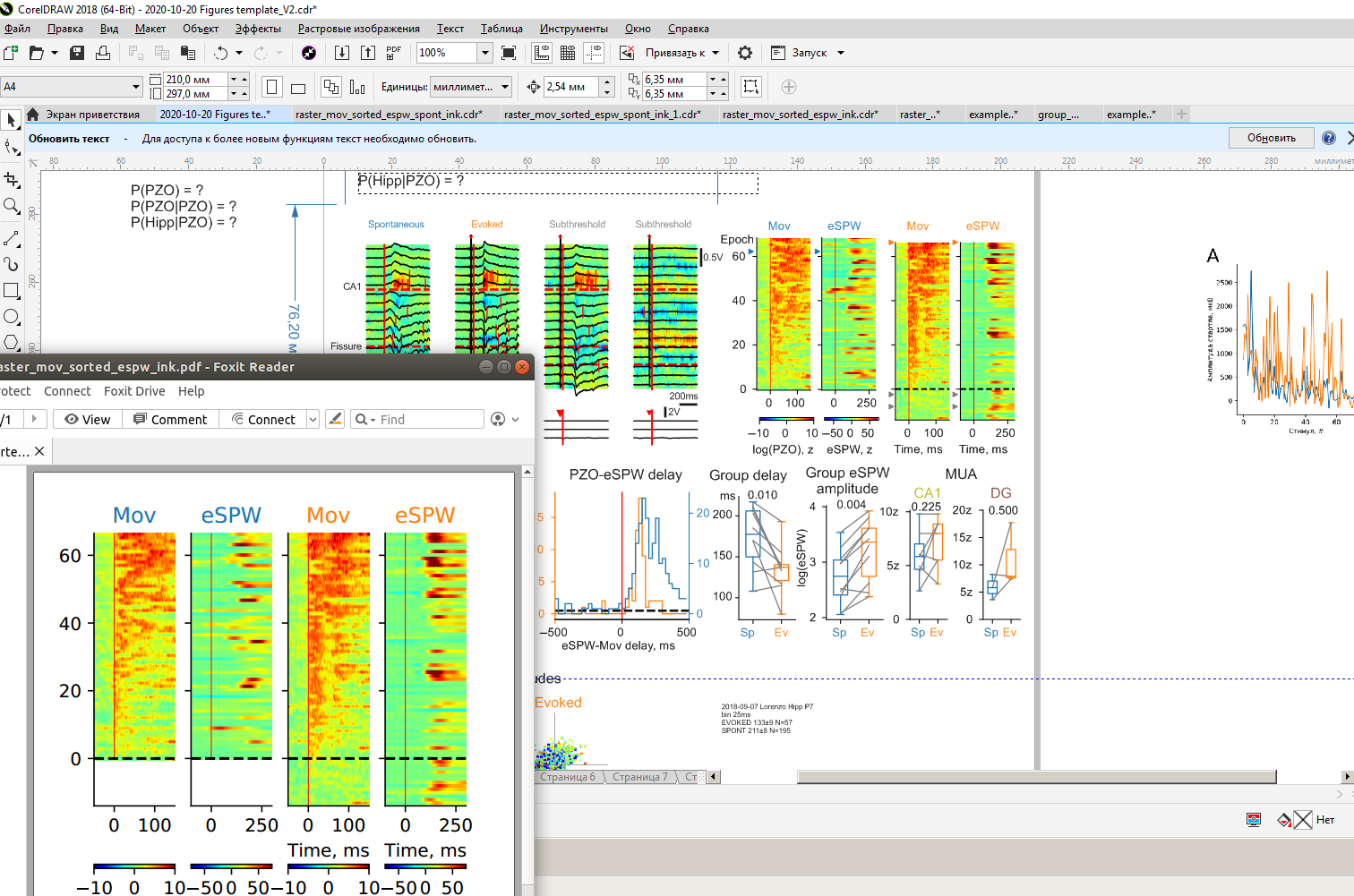
Task: Click the fill color indicator showing Нет
Action: click(1303, 820)
